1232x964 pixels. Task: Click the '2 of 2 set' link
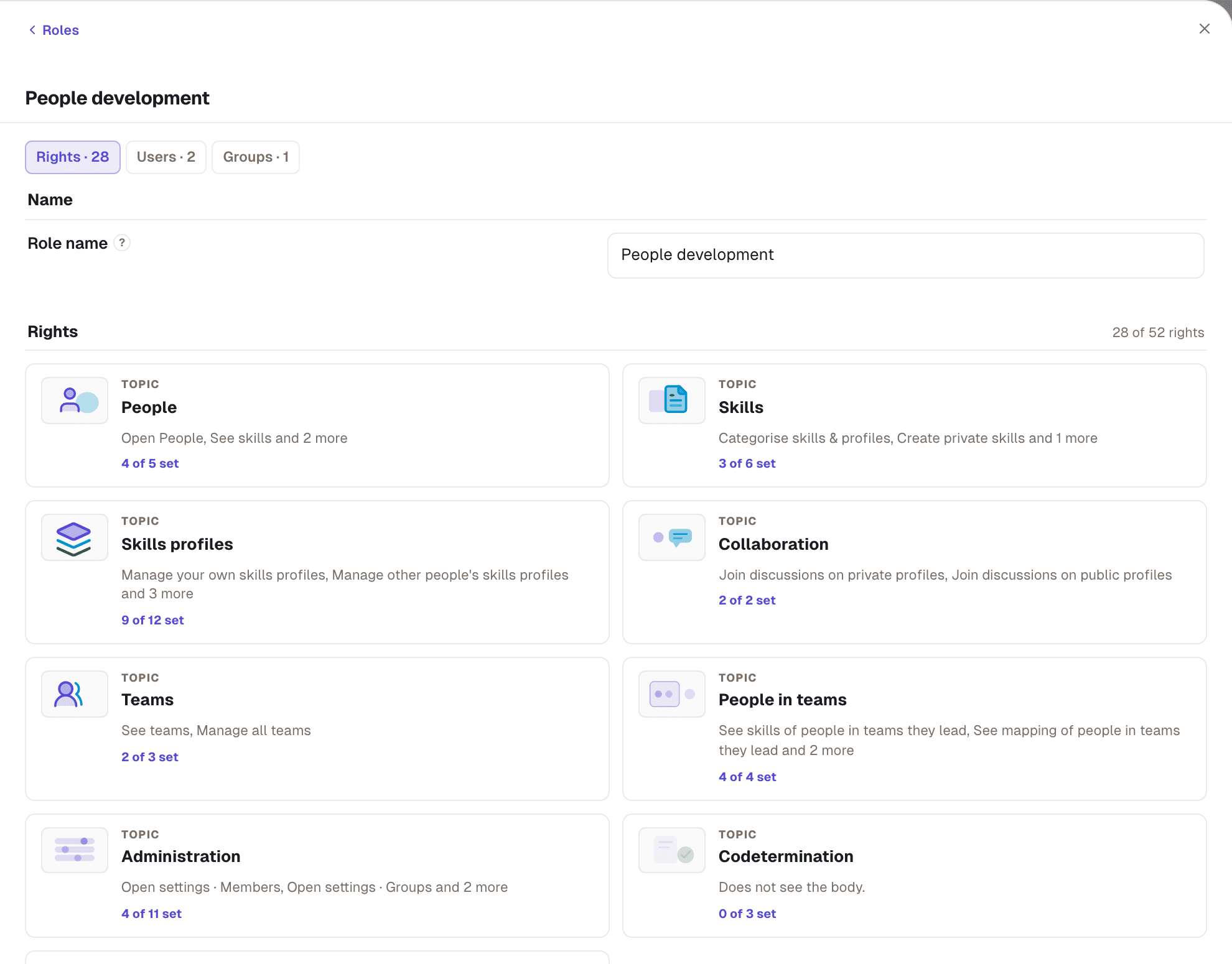click(x=747, y=600)
